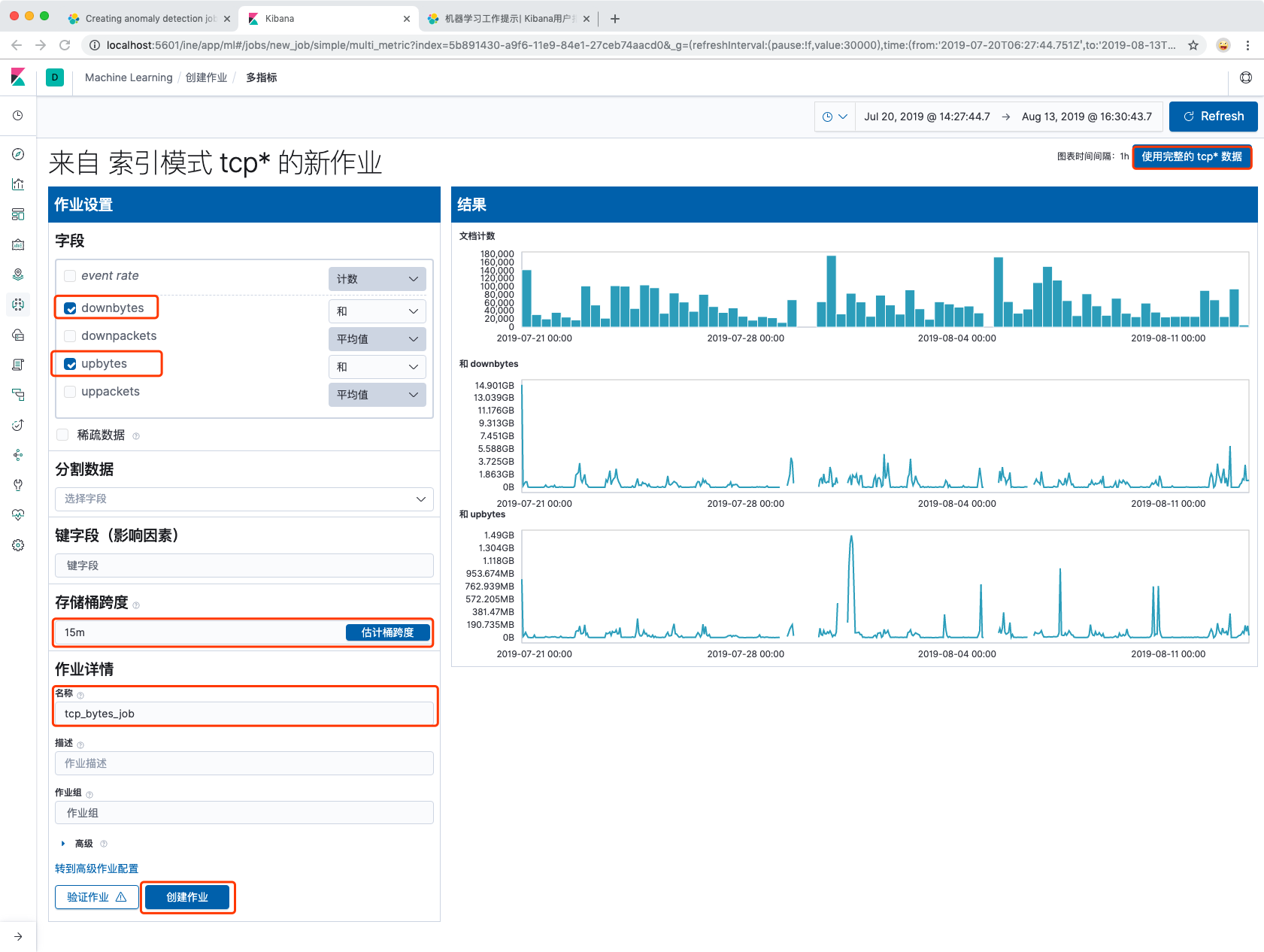
Task: Open the event rate 计数 function dropdown
Action: [x=377, y=279]
